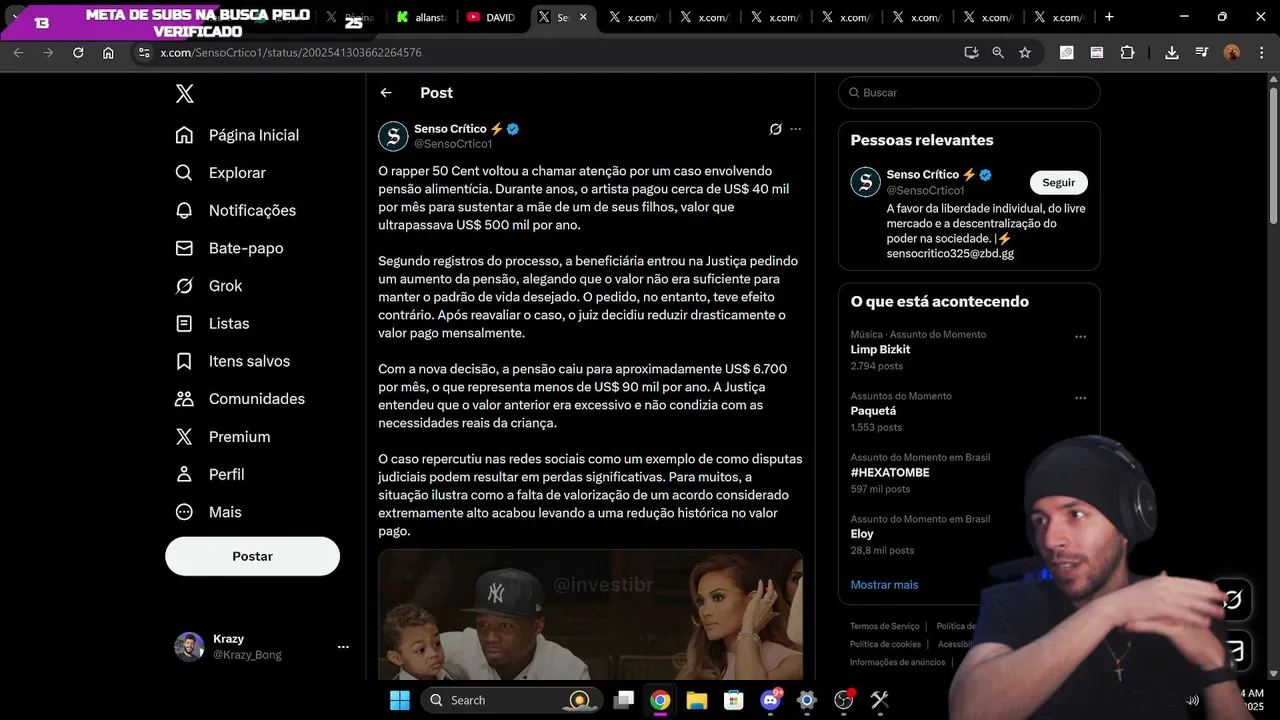Click the taskbar Search box
This screenshot has height=720, width=1280.
(x=512, y=700)
